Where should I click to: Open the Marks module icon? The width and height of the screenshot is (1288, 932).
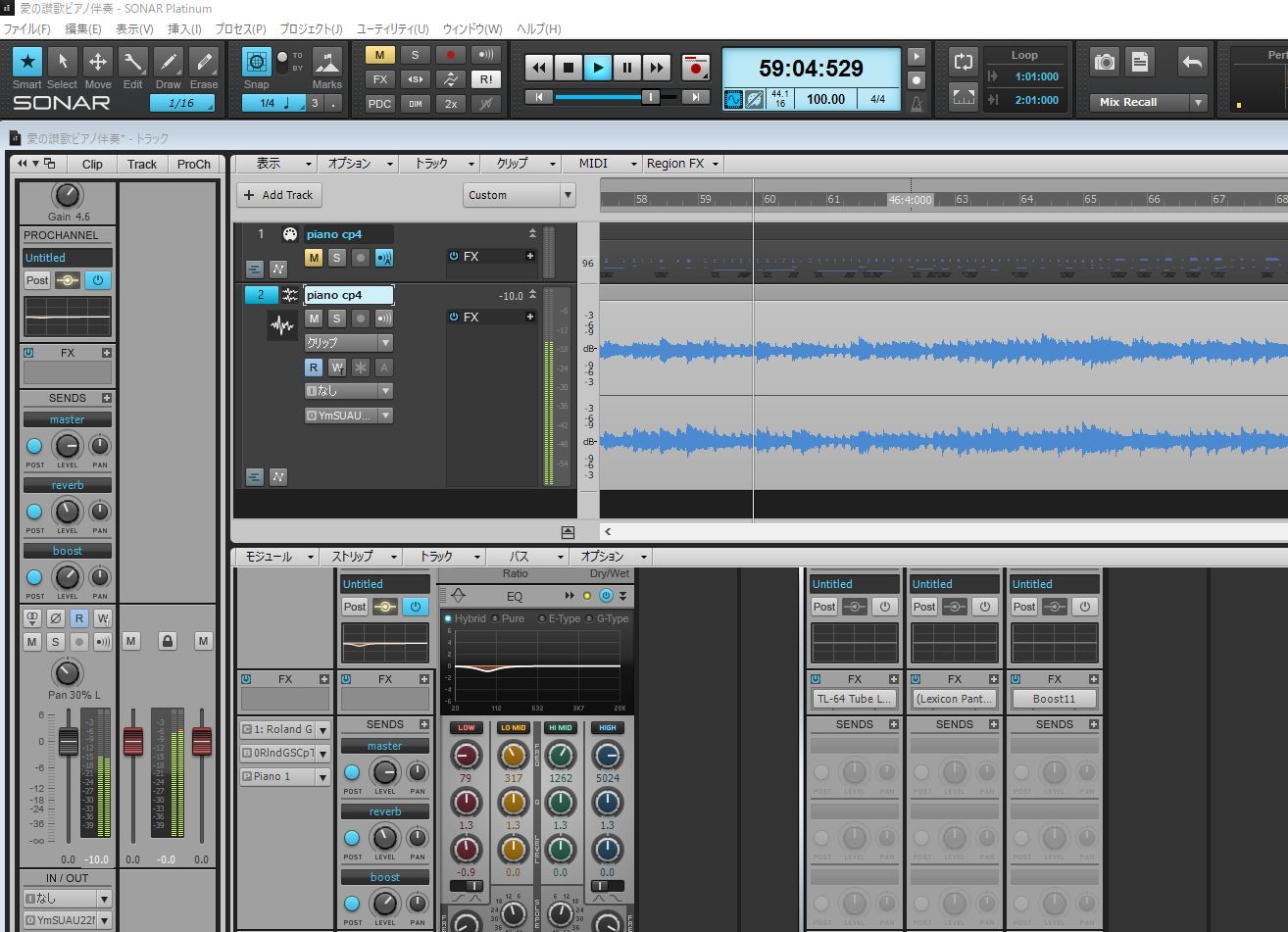(x=327, y=62)
